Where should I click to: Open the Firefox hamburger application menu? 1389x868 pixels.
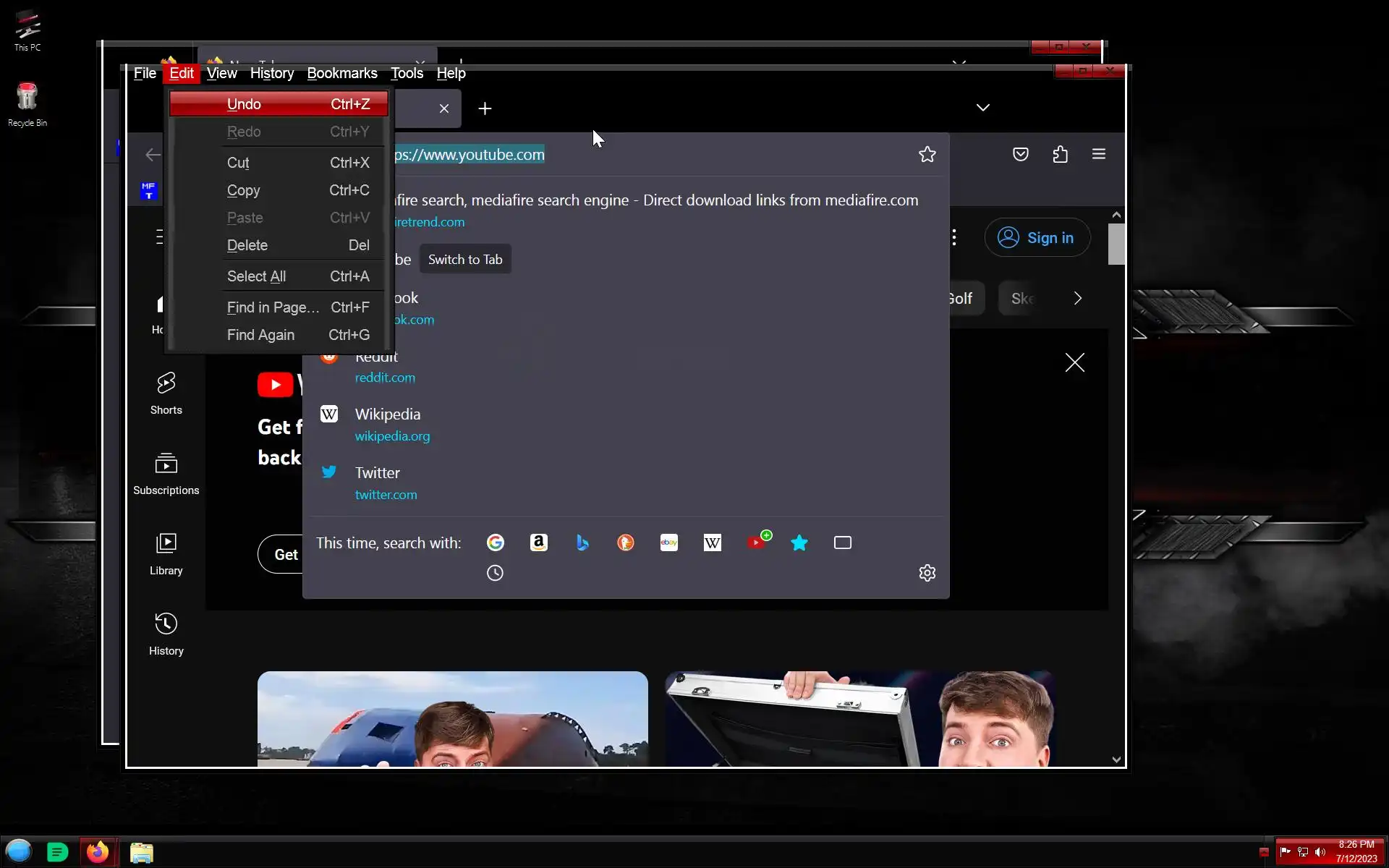(1098, 154)
